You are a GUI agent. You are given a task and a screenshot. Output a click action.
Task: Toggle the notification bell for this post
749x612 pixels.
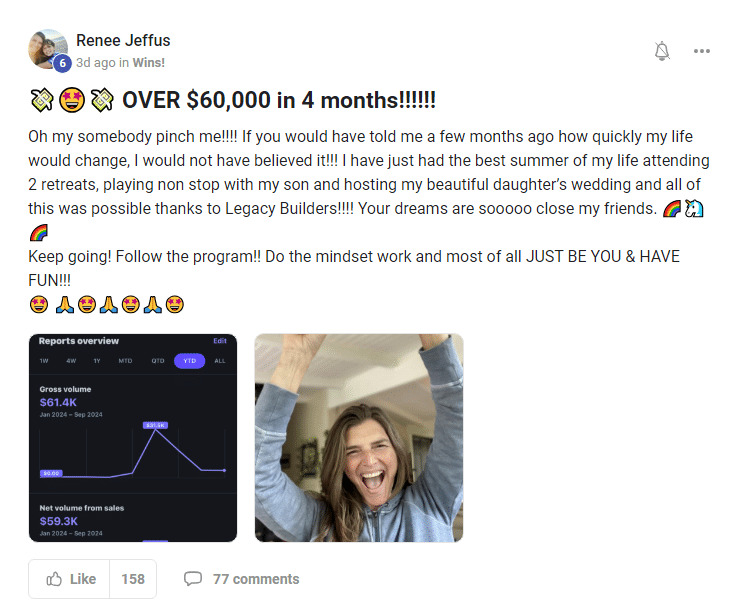point(662,51)
